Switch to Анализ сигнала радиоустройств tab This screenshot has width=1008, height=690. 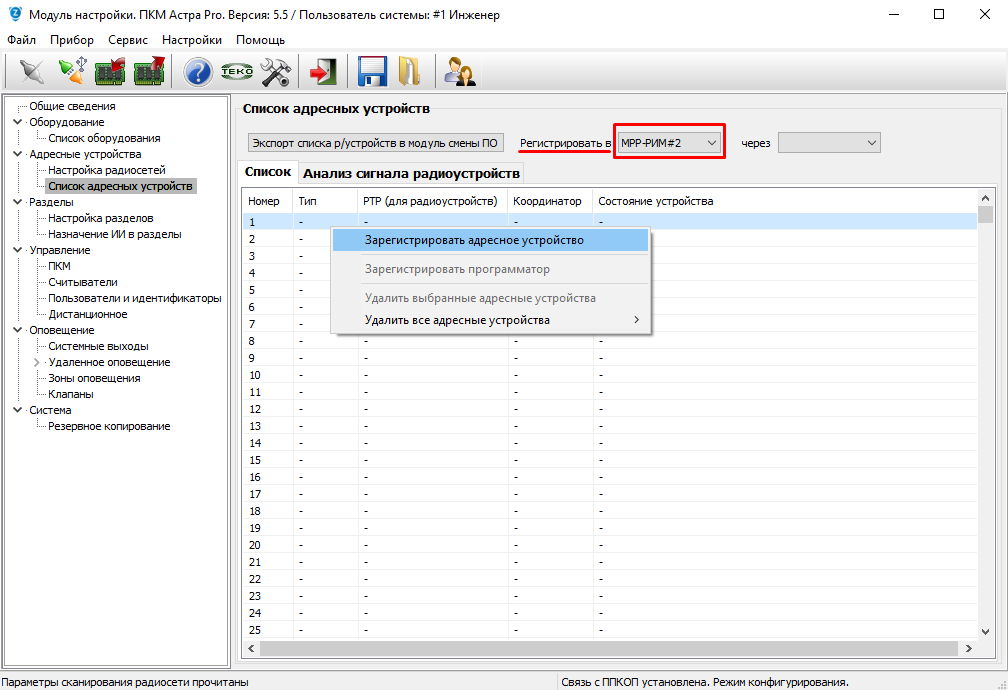click(411, 174)
